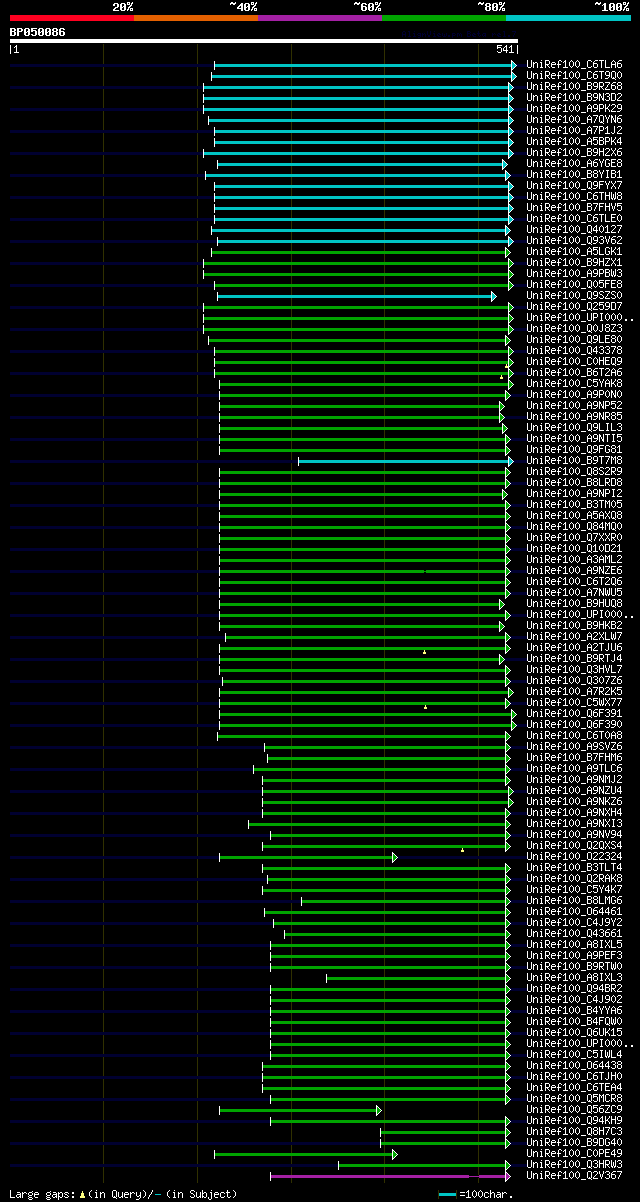Click the white query sequence bar
The image size is (640, 1202).
[264, 41]
